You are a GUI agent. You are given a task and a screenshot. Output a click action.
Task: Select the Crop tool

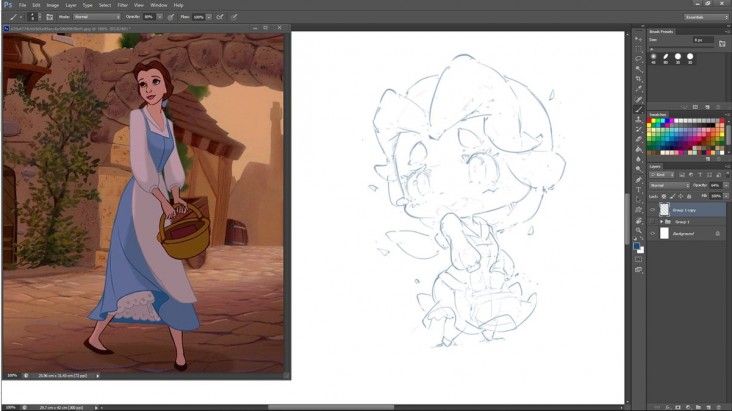(x=638, y=79)
